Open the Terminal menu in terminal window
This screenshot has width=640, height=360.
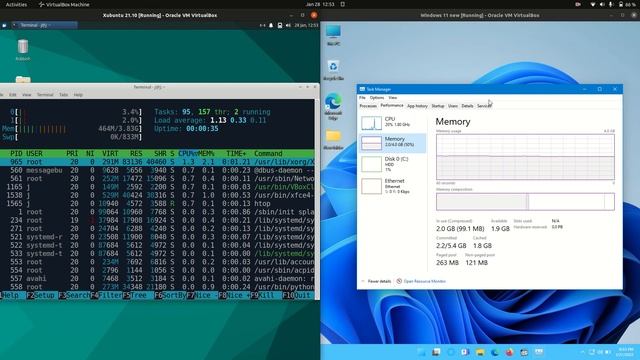45,95
